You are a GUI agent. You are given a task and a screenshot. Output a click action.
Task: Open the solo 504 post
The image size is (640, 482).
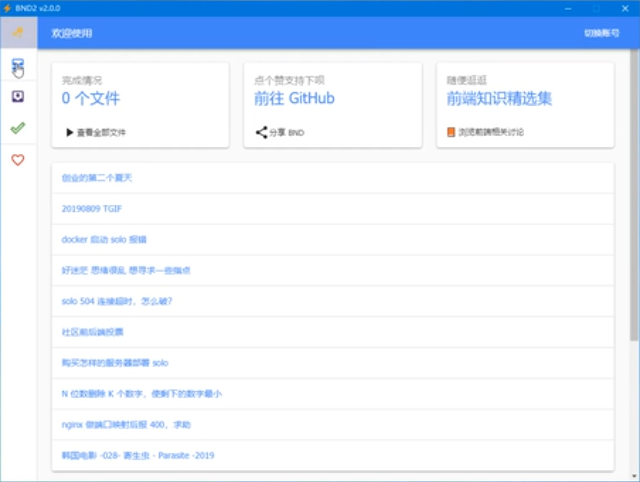[x=117, y=301]
